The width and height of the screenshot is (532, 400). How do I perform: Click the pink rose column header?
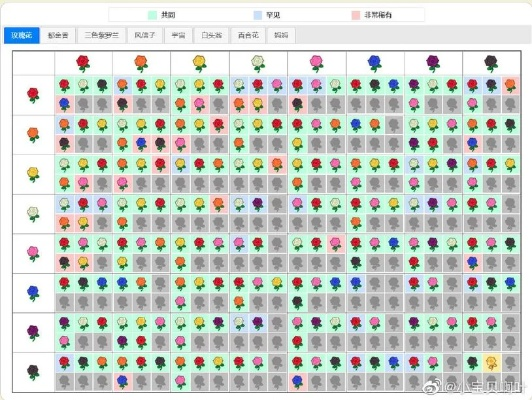[317, 63]
